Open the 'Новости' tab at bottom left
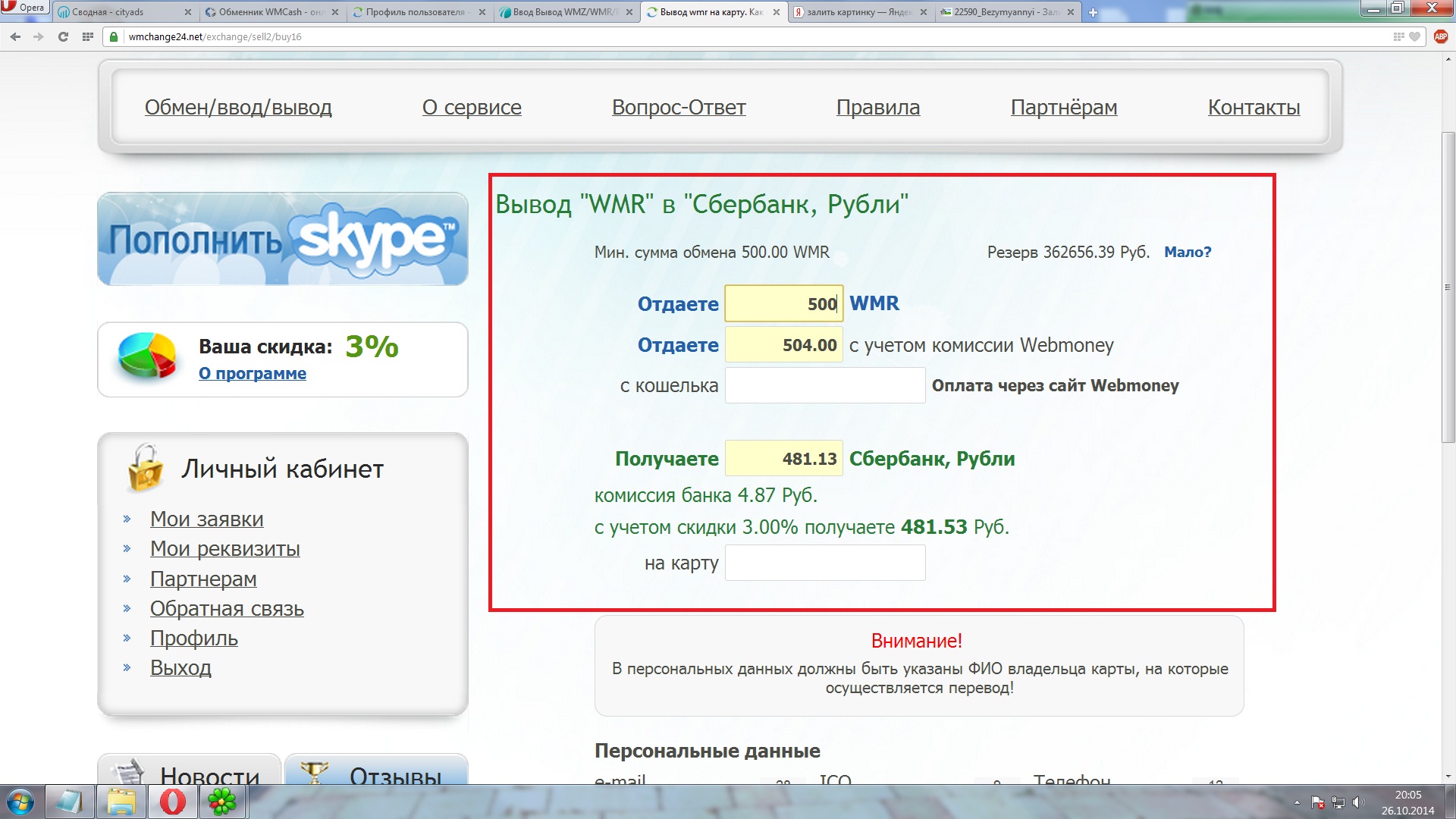 [x=190, y=770]
